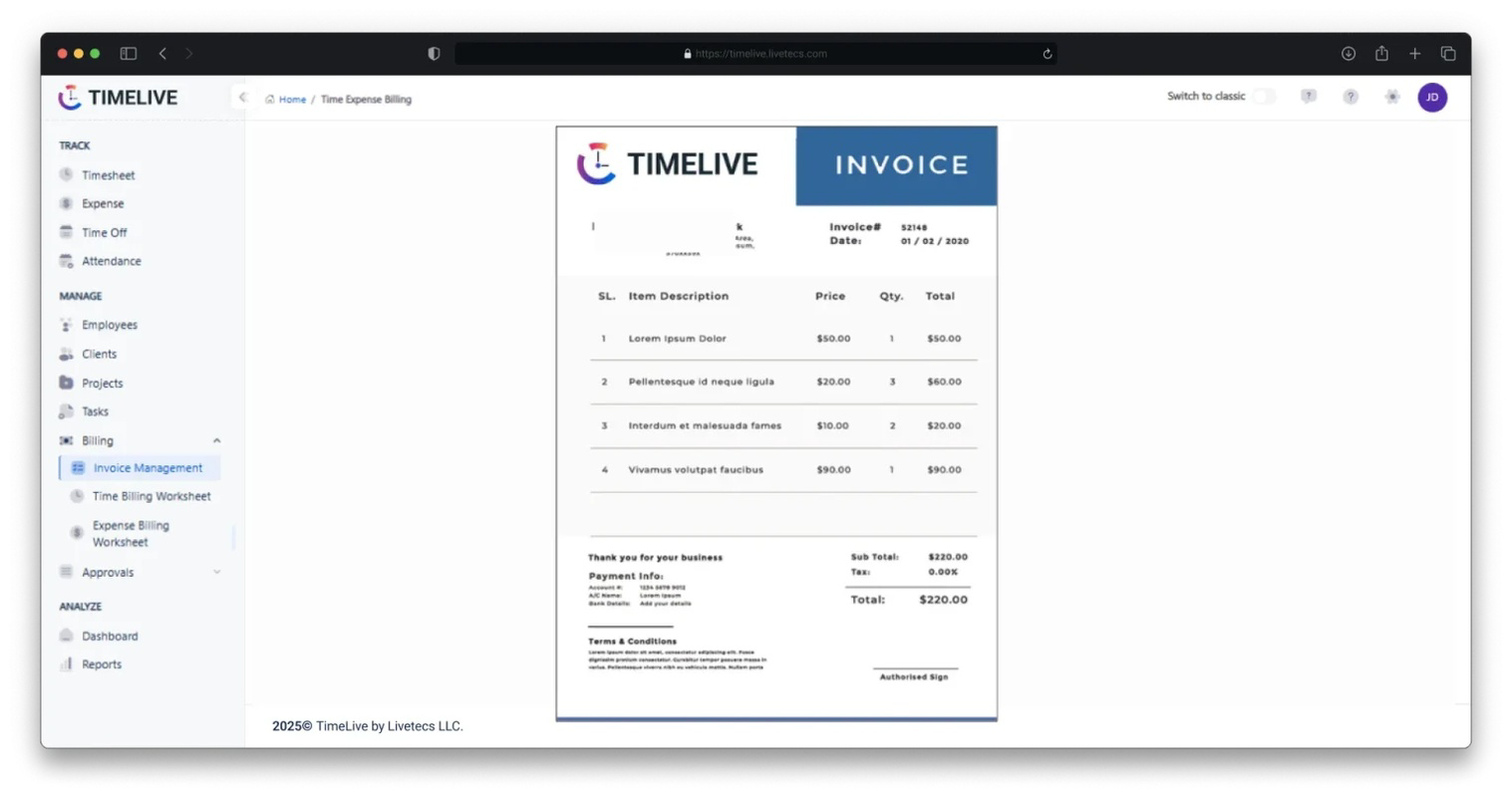Click the privacy shield icon in toolbar
This screenshot has width=1512, height=797.
[x=434, y=54]
